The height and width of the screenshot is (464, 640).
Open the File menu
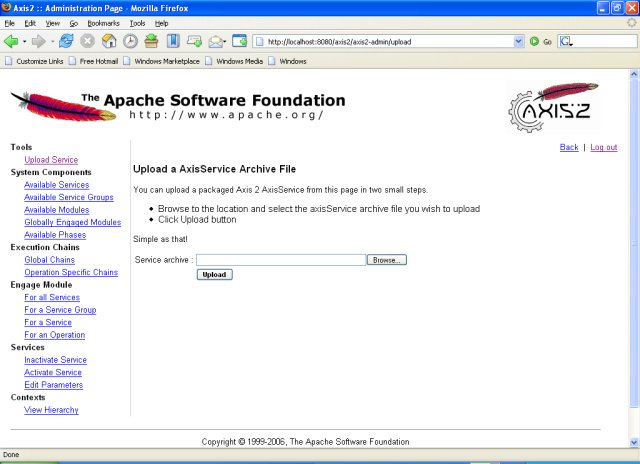click(9, 23)
